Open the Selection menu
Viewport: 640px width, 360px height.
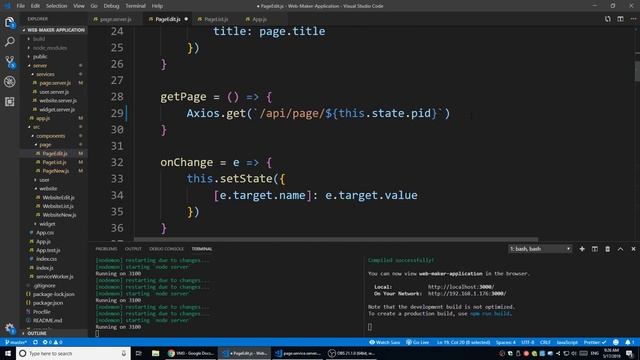56,6
